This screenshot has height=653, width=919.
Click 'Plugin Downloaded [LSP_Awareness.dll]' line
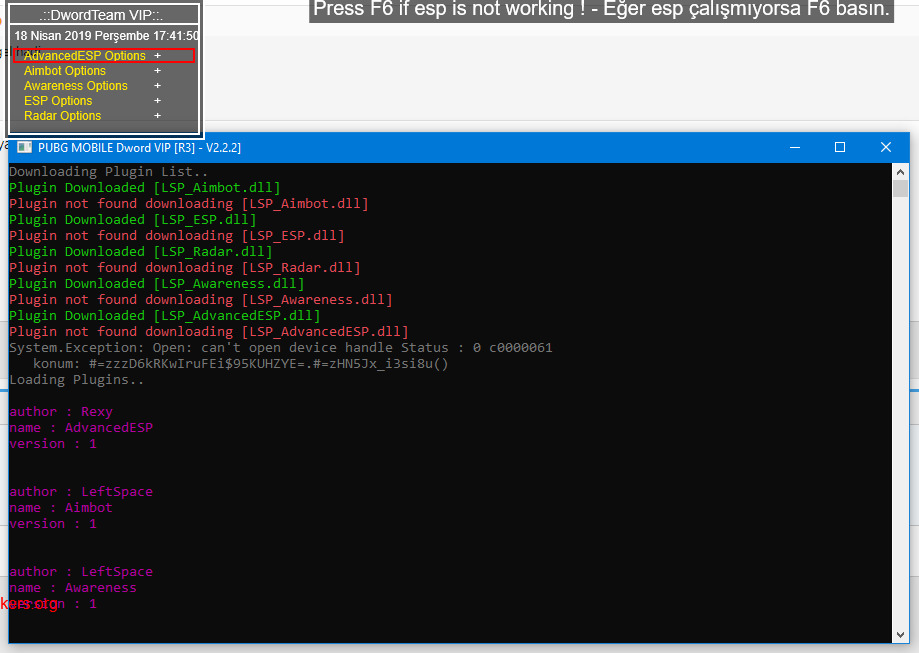(156, 284)
